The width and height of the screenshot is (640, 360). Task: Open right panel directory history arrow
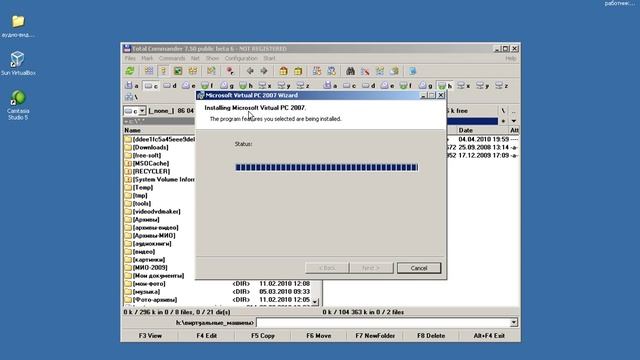[x=513, y=121]
